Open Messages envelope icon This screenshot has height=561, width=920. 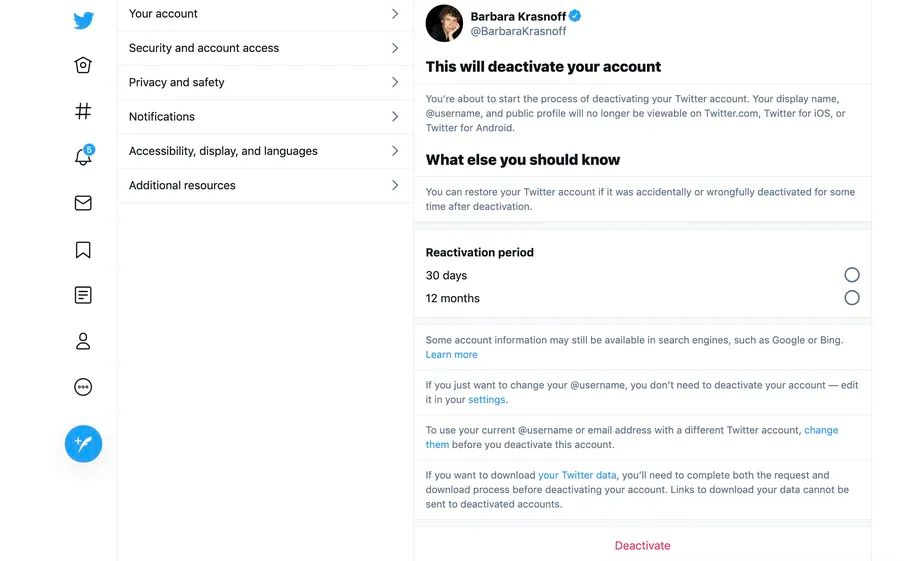[x=83, y=203]
